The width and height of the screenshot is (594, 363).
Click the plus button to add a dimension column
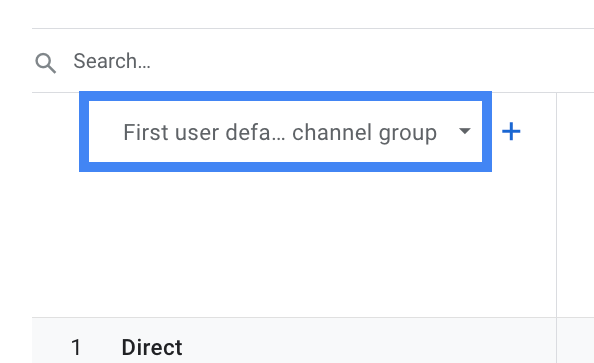tap(511, 131)
